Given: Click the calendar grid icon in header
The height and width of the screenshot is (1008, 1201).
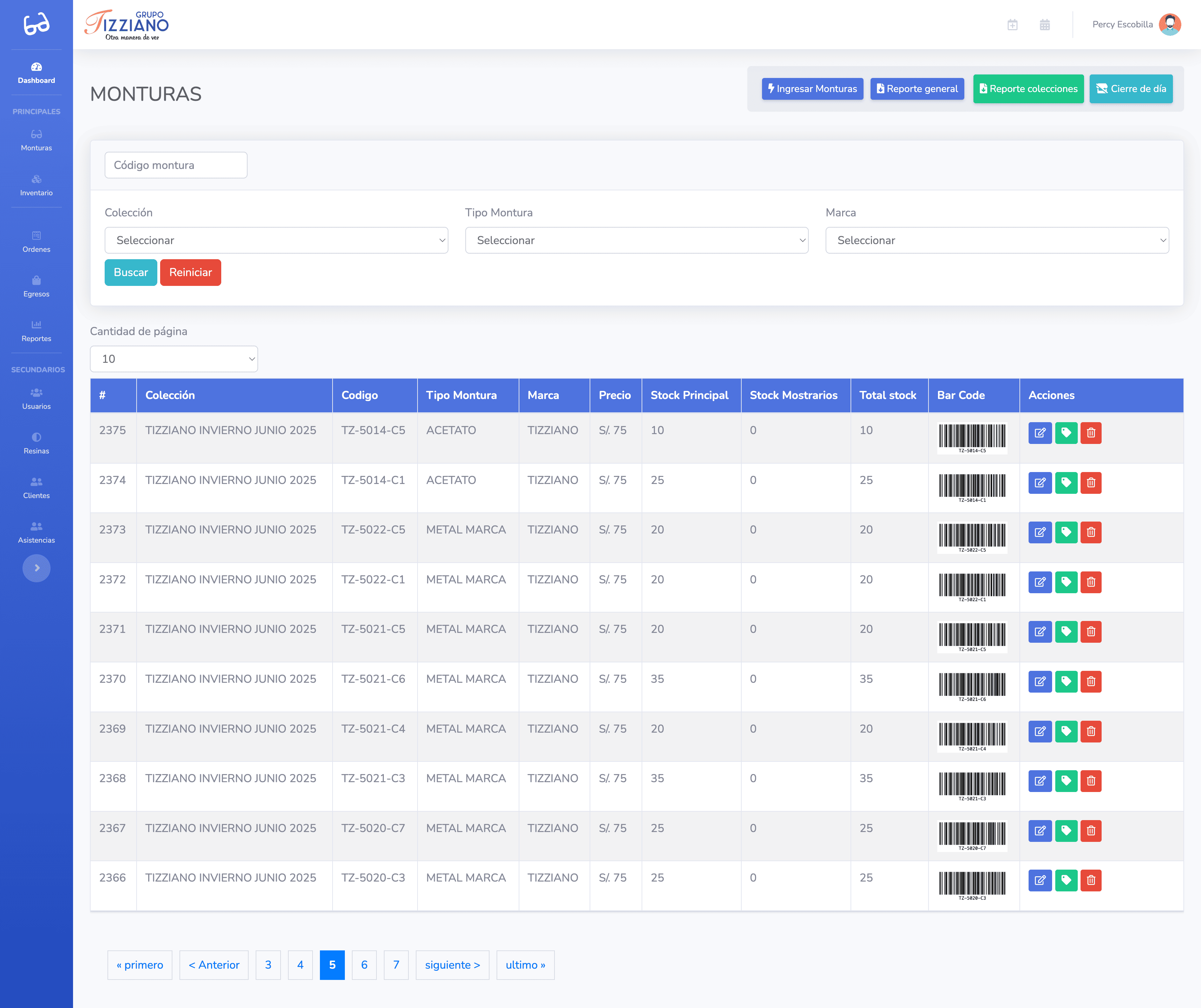Looking at the screenshot, I should tap(1044, 25).
